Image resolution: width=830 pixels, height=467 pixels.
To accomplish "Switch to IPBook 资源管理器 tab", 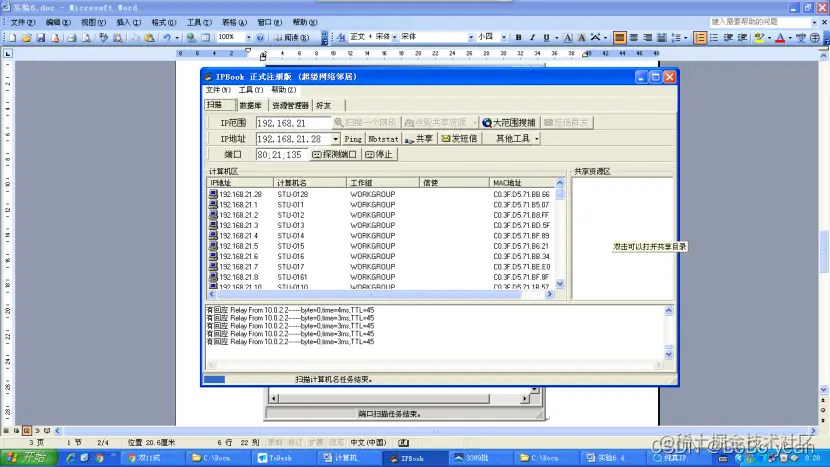I will 290,105.
